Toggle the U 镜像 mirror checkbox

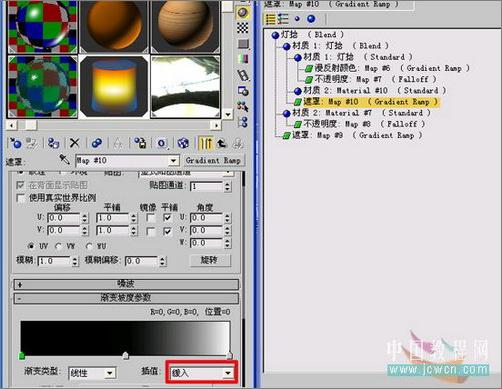click(151, 218)
